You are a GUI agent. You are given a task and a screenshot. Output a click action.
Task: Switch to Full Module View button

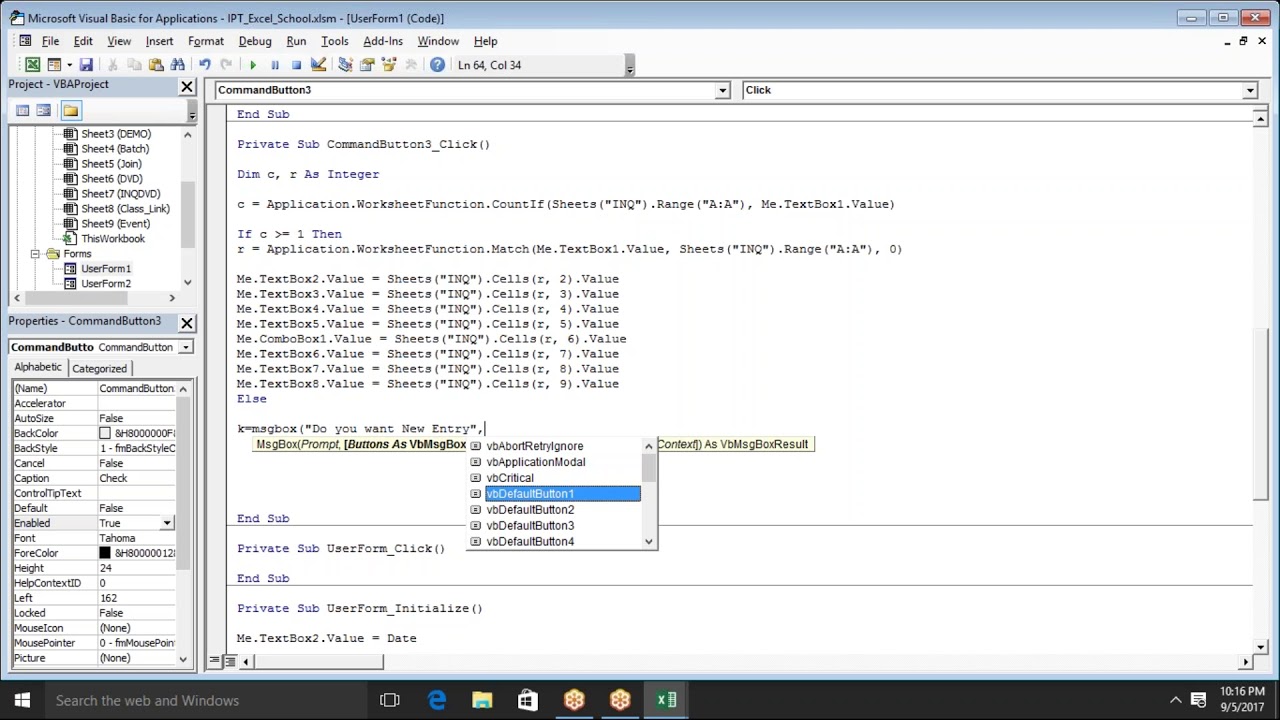pos(230,661)
